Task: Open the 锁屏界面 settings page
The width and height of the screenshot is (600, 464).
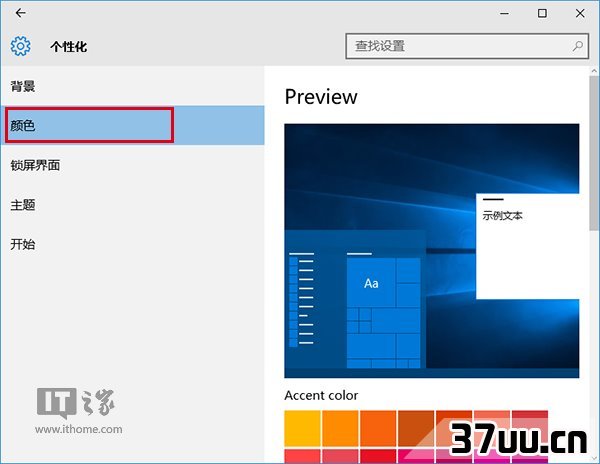Action: tap(132, 165)
